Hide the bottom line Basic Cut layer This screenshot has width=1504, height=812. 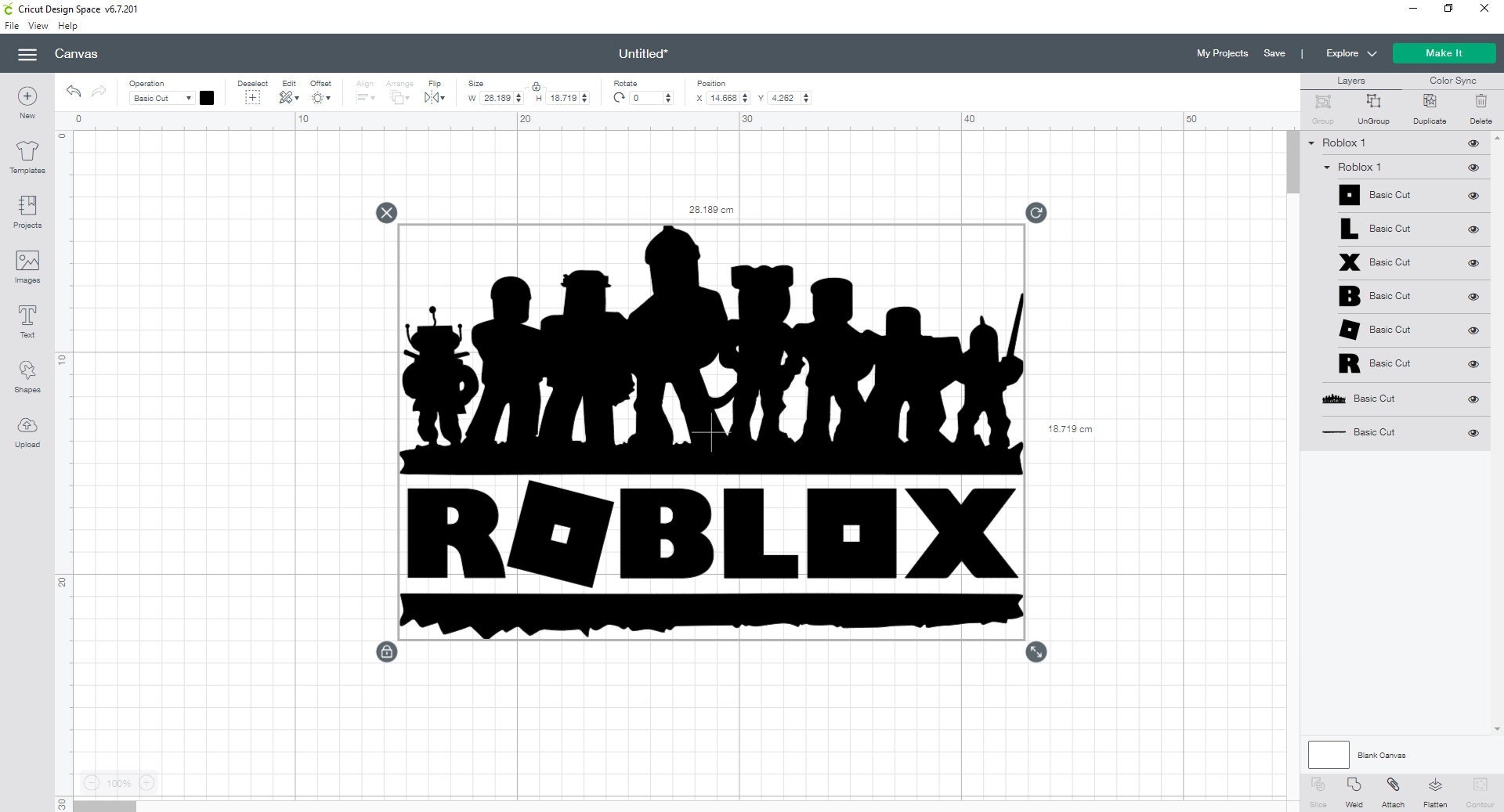click(1473, 432)
